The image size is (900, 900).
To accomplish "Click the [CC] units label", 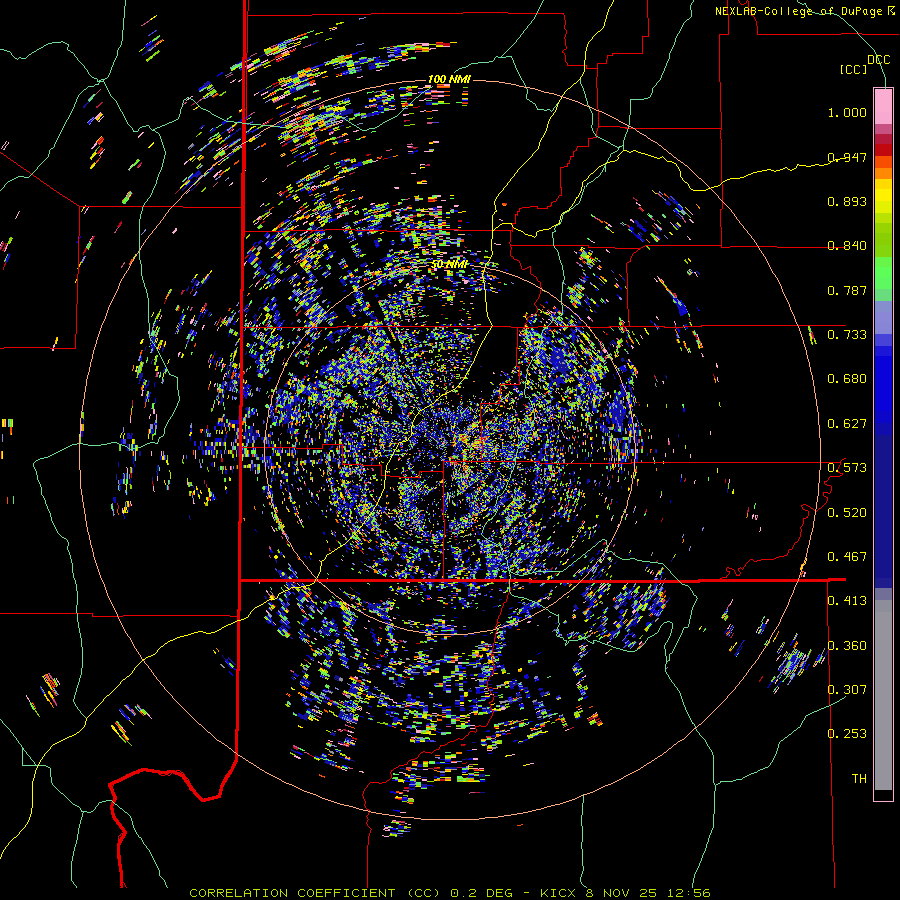I will click(x=853, y=69).
